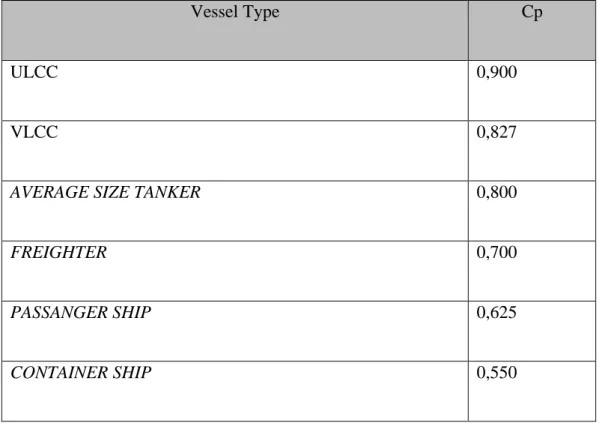Click the 0,625 Cp value
Image resolution: width=599 pixels, height=423 pixels.
click(x=497, y=313)
